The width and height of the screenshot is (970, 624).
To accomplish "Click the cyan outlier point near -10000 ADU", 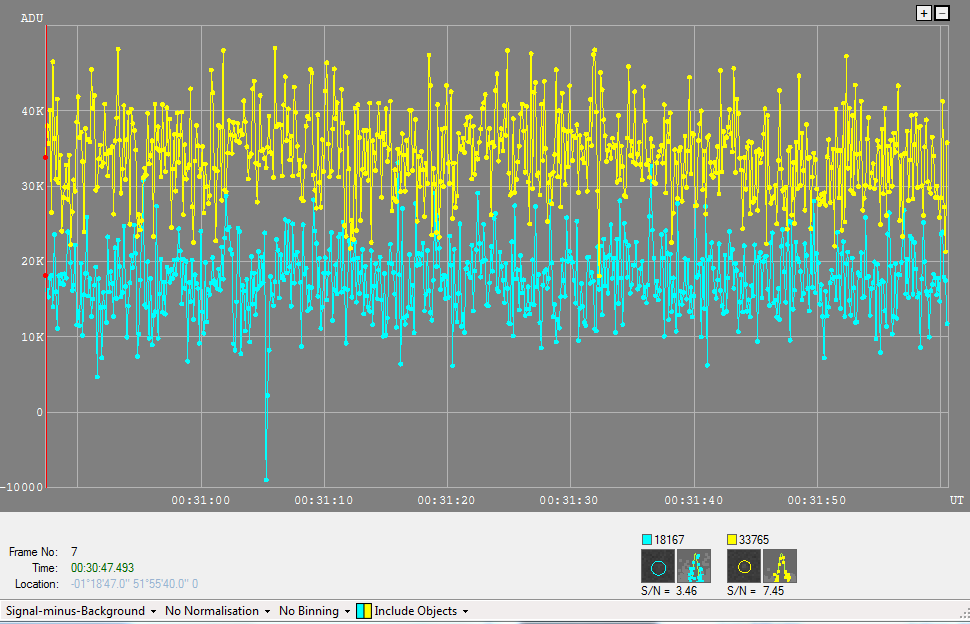I will pyautogui.click(x=267, y=479).
